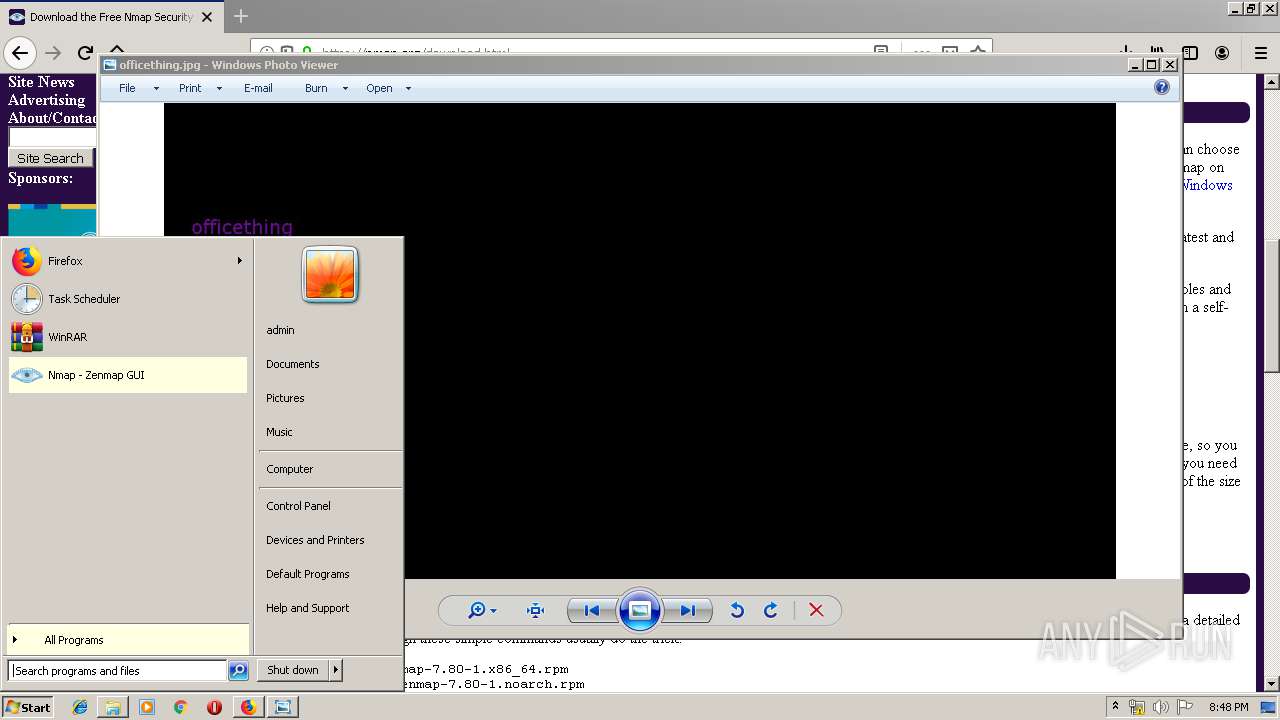Click the Actual size / fit button
Screen dimensions: 1280x720
(535, 610)
